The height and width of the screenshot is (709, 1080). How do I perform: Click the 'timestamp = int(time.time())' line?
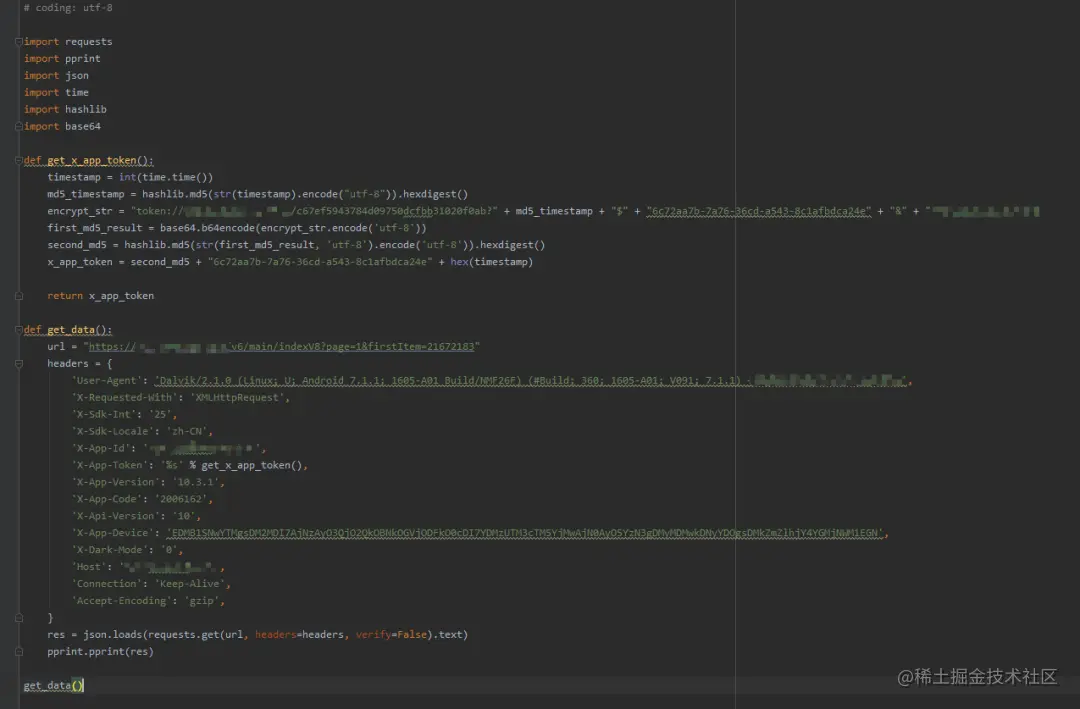pyautogui.click(x=130, y=177)
